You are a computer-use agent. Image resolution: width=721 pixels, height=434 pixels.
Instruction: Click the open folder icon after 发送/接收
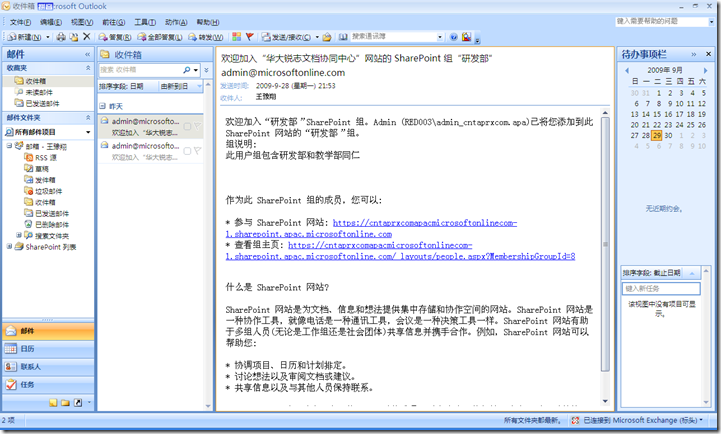[327, 37]
